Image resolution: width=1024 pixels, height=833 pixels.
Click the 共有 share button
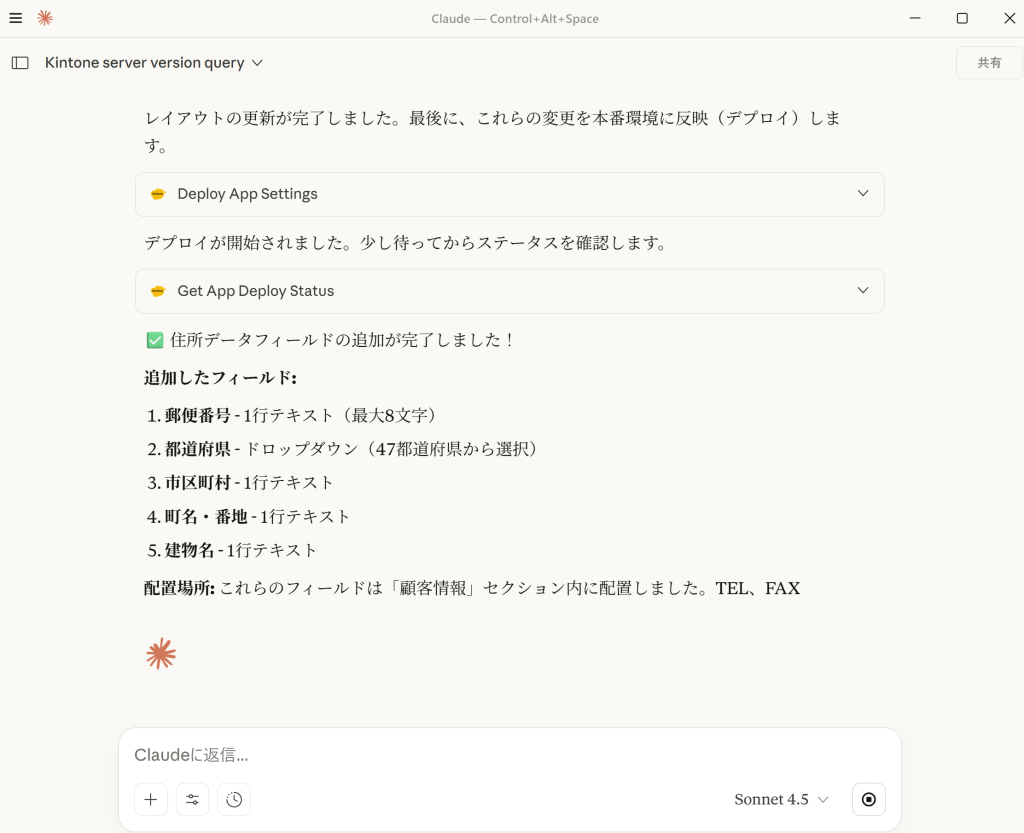click(989, 62)
